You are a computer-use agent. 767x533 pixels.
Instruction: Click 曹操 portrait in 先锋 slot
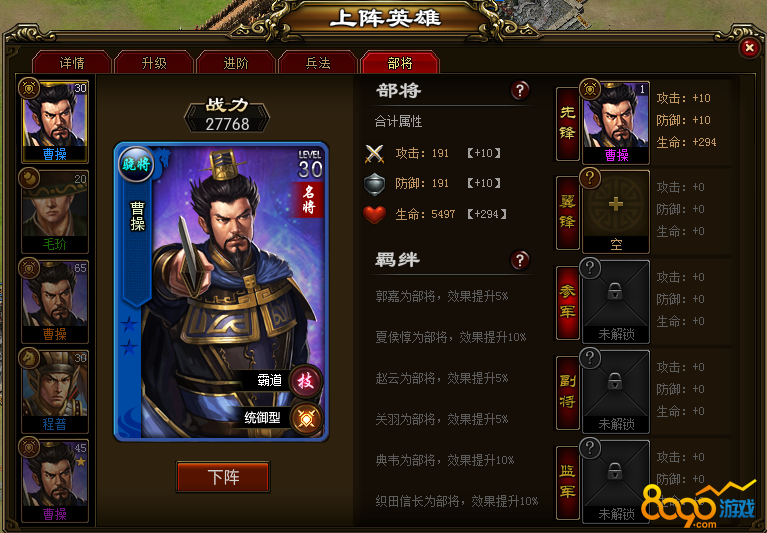pos(616,122)
